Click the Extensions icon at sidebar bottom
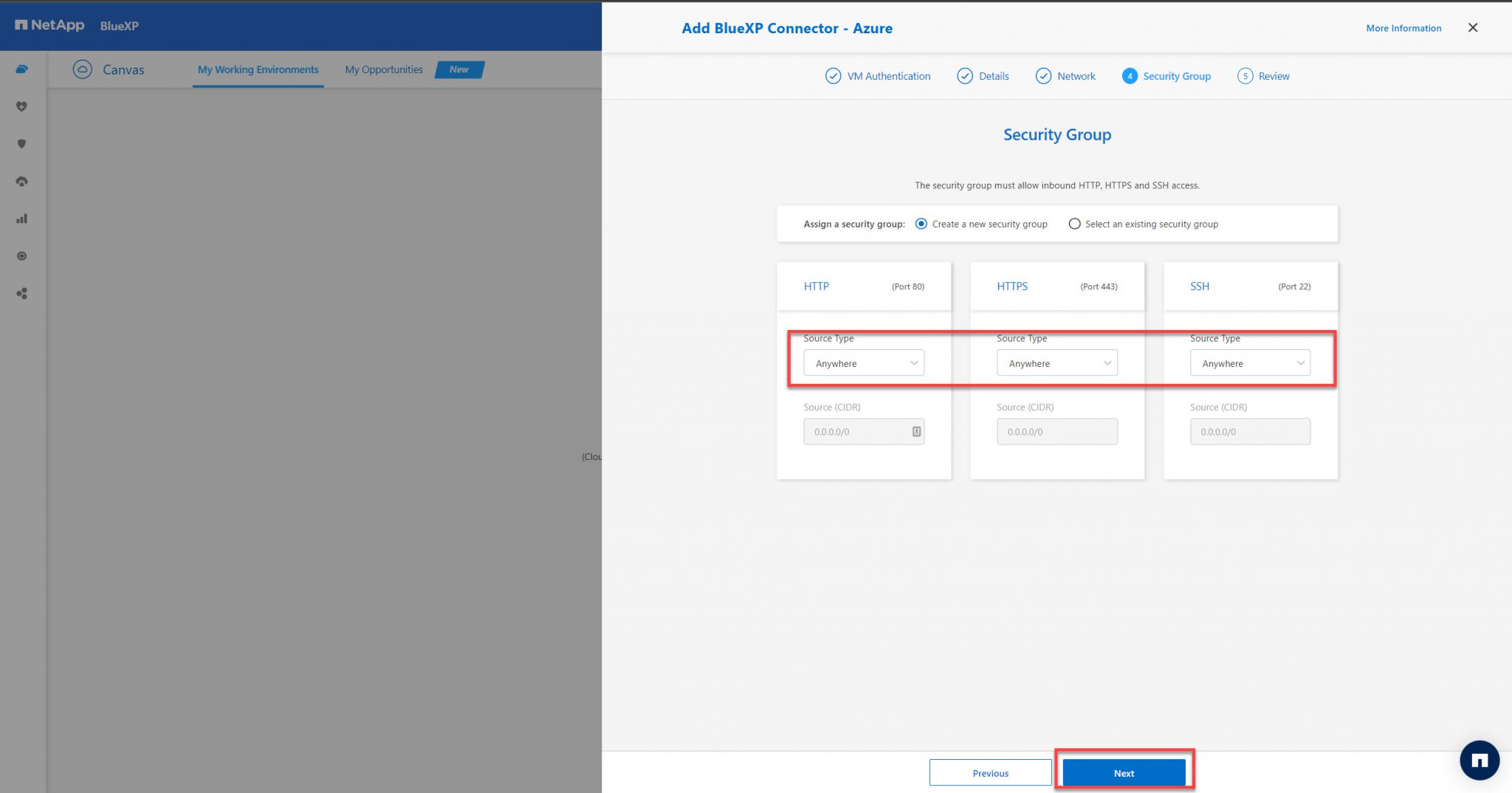This screenshot has width=1512, height=793. point(22,293)
